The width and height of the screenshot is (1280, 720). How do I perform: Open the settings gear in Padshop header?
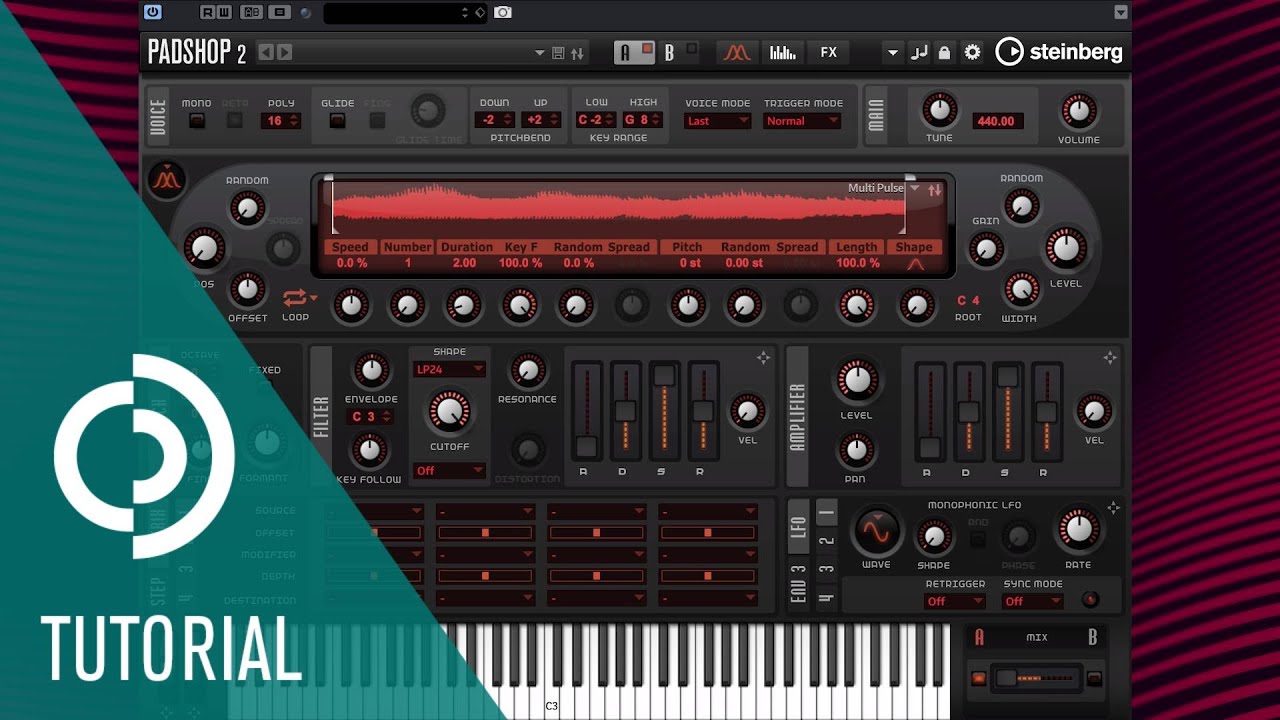[972, 52]
